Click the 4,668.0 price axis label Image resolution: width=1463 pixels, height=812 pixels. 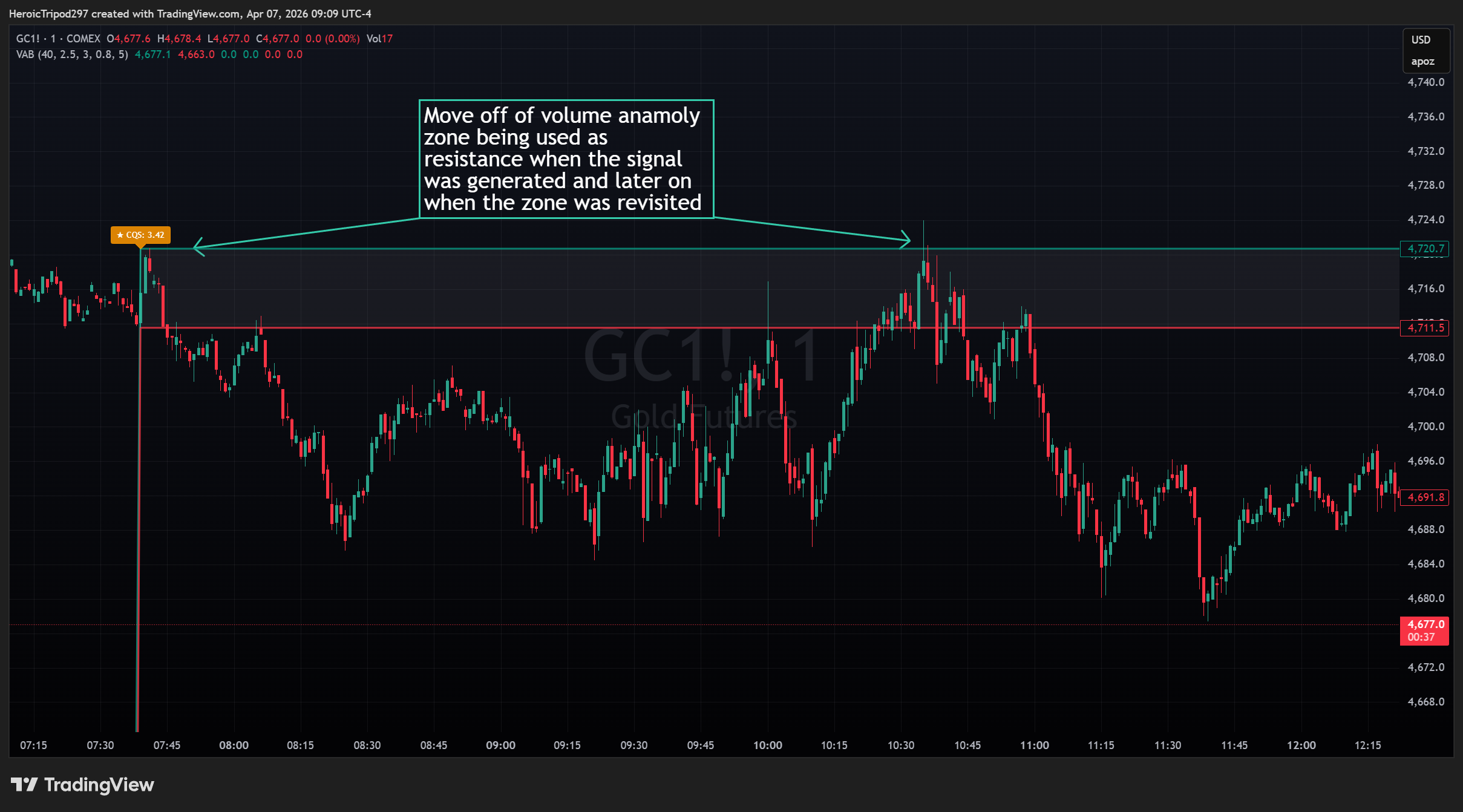coord(1425,702)
